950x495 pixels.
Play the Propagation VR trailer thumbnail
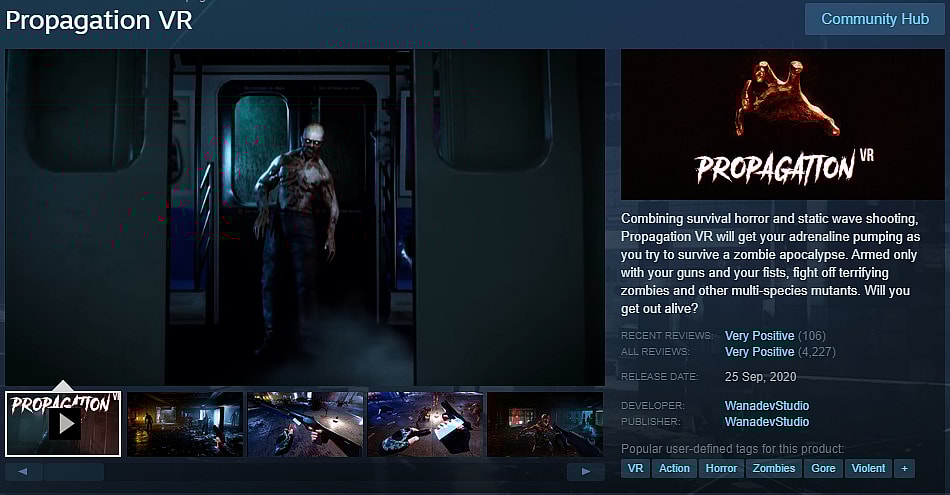coord(63,424)
